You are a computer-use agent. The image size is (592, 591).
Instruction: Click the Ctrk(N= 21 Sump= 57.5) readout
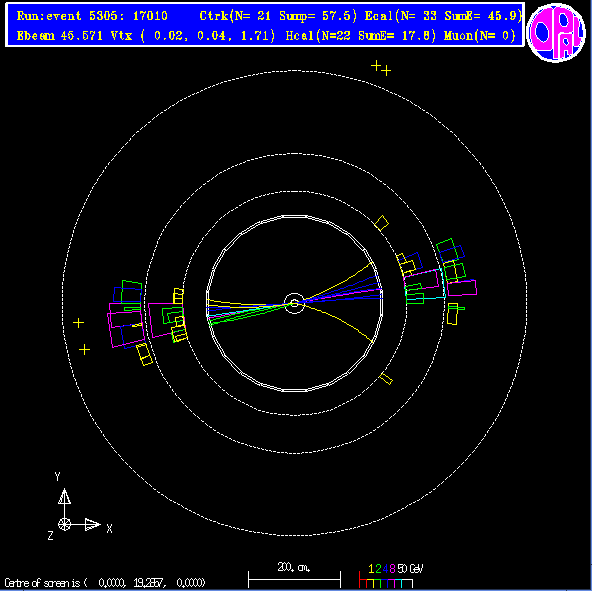tap(278, 16)
